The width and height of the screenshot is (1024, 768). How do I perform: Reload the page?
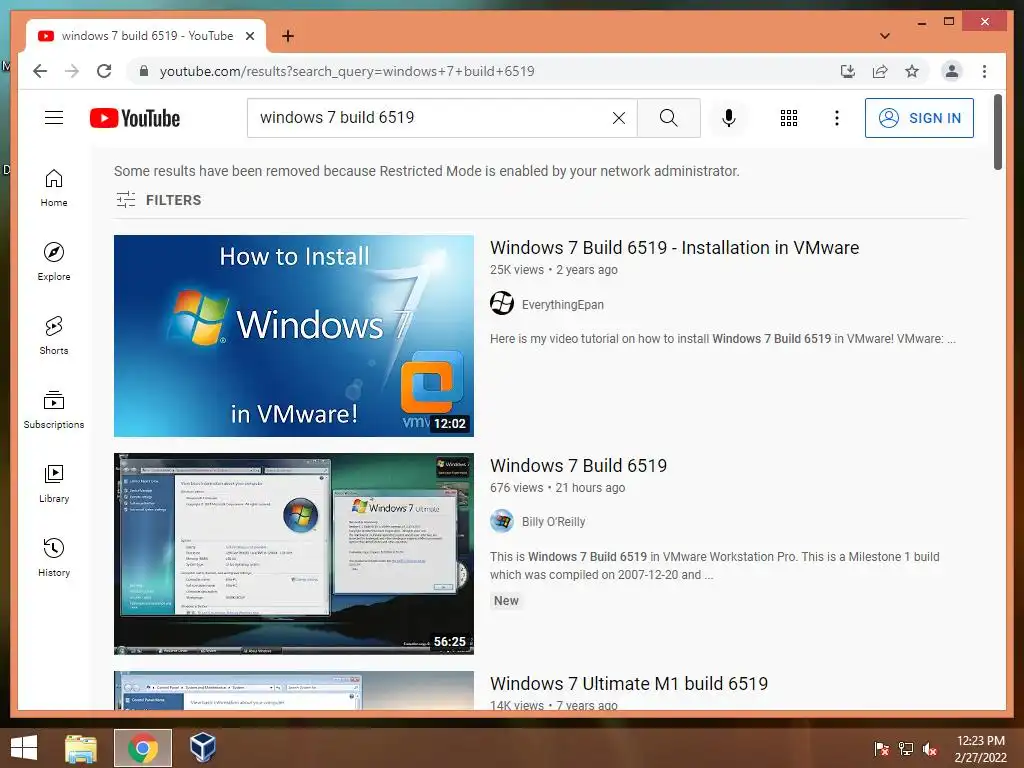[x=104, y=71]
